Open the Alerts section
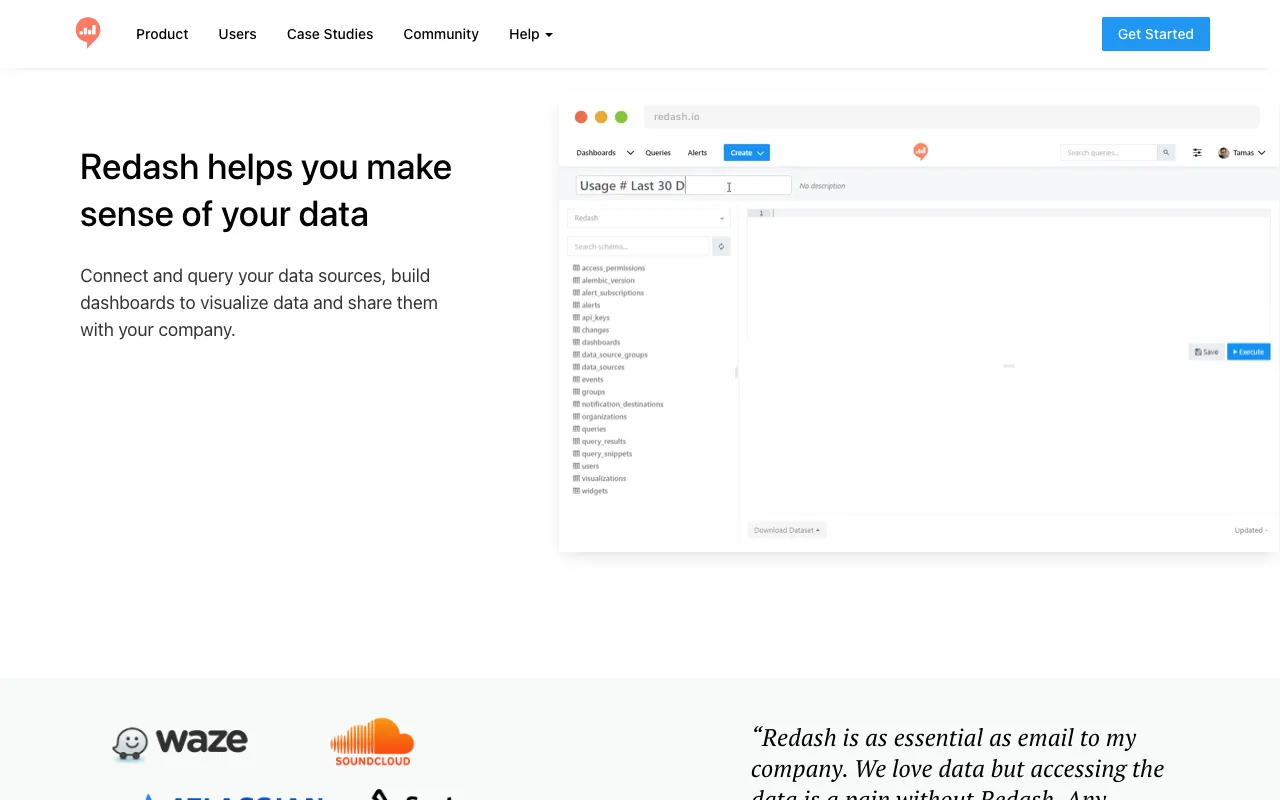Screen dimensions: 1280x800 click(697, 152)
